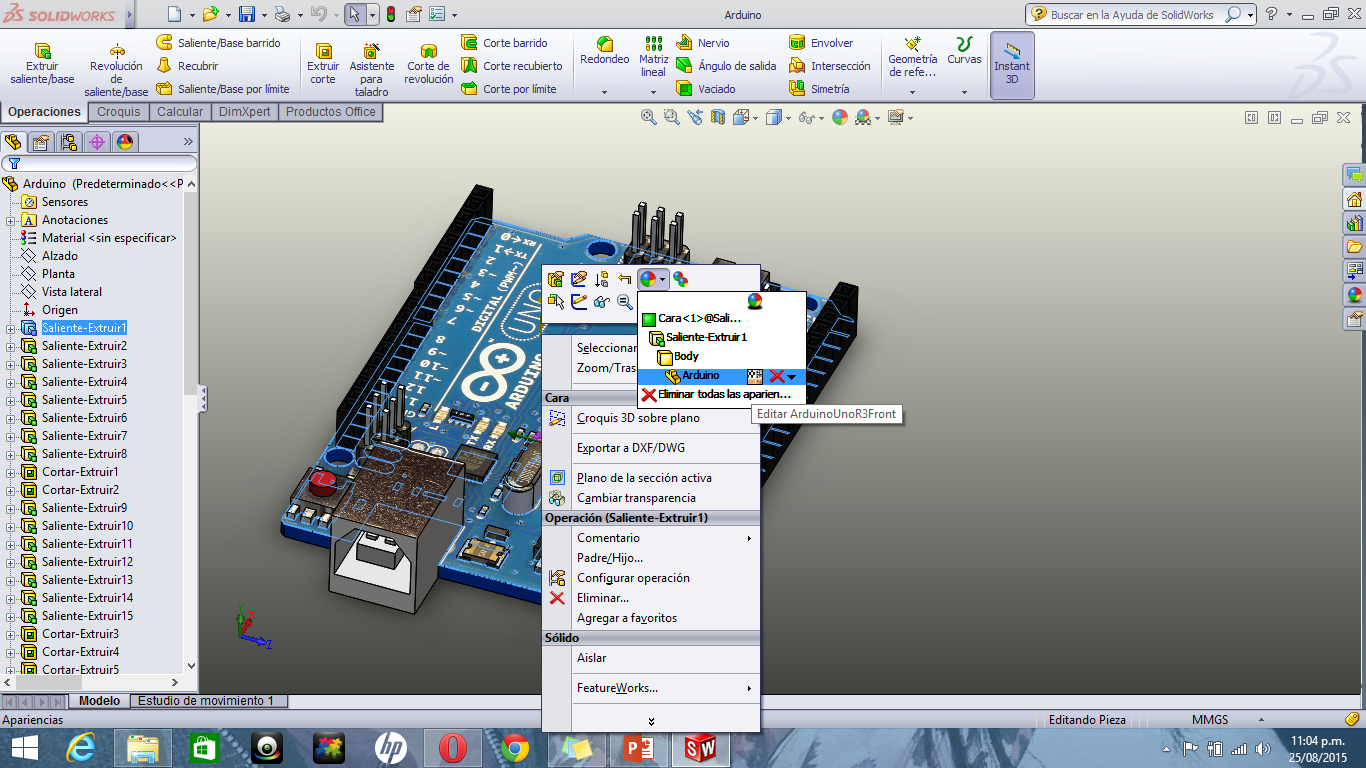Expand the Anotaciones tree node
Screen dimensions: 1366x768
click(10, 220)
